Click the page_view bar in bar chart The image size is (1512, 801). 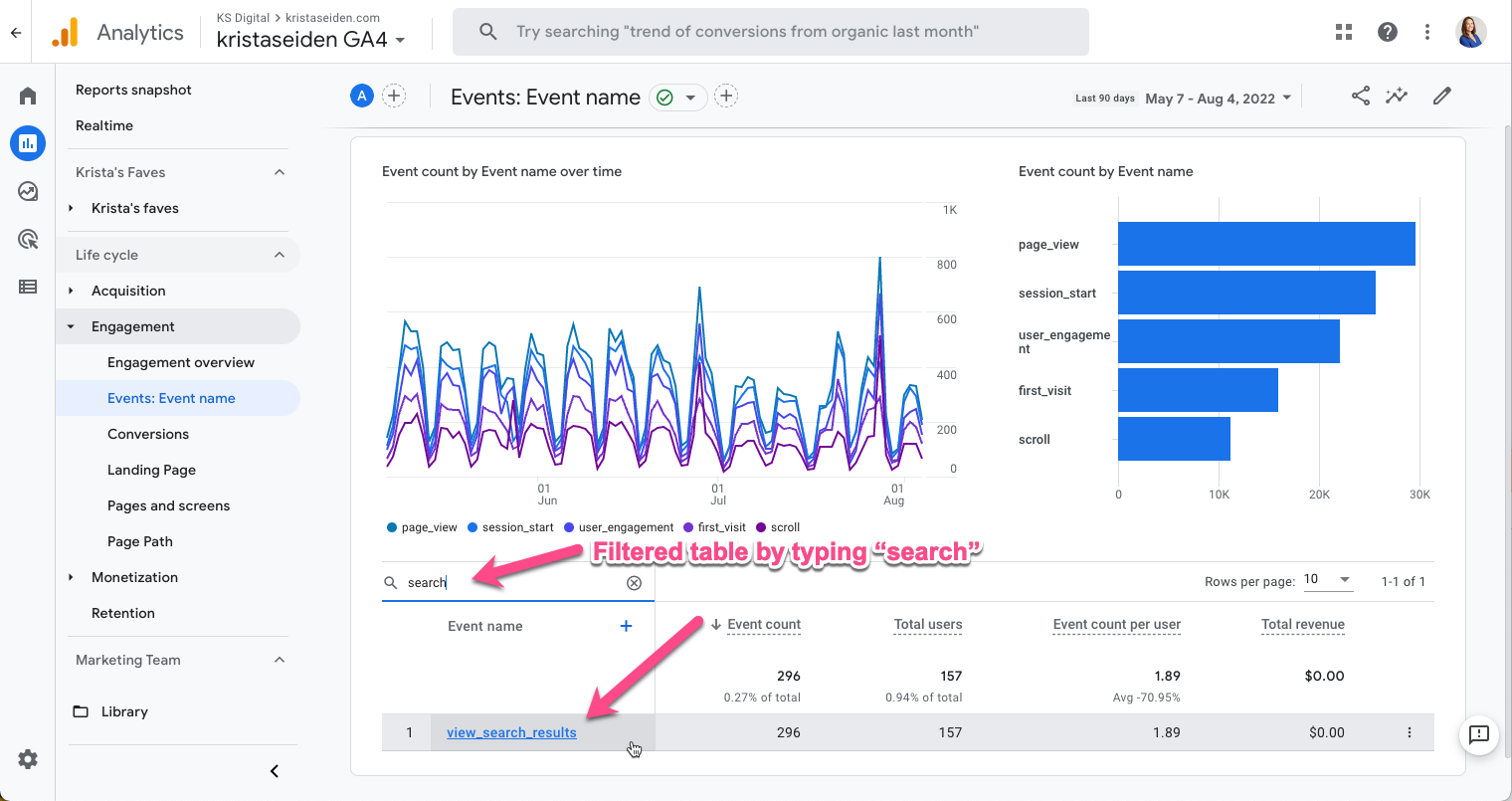pyautogui.click(x=1266, y=244)
